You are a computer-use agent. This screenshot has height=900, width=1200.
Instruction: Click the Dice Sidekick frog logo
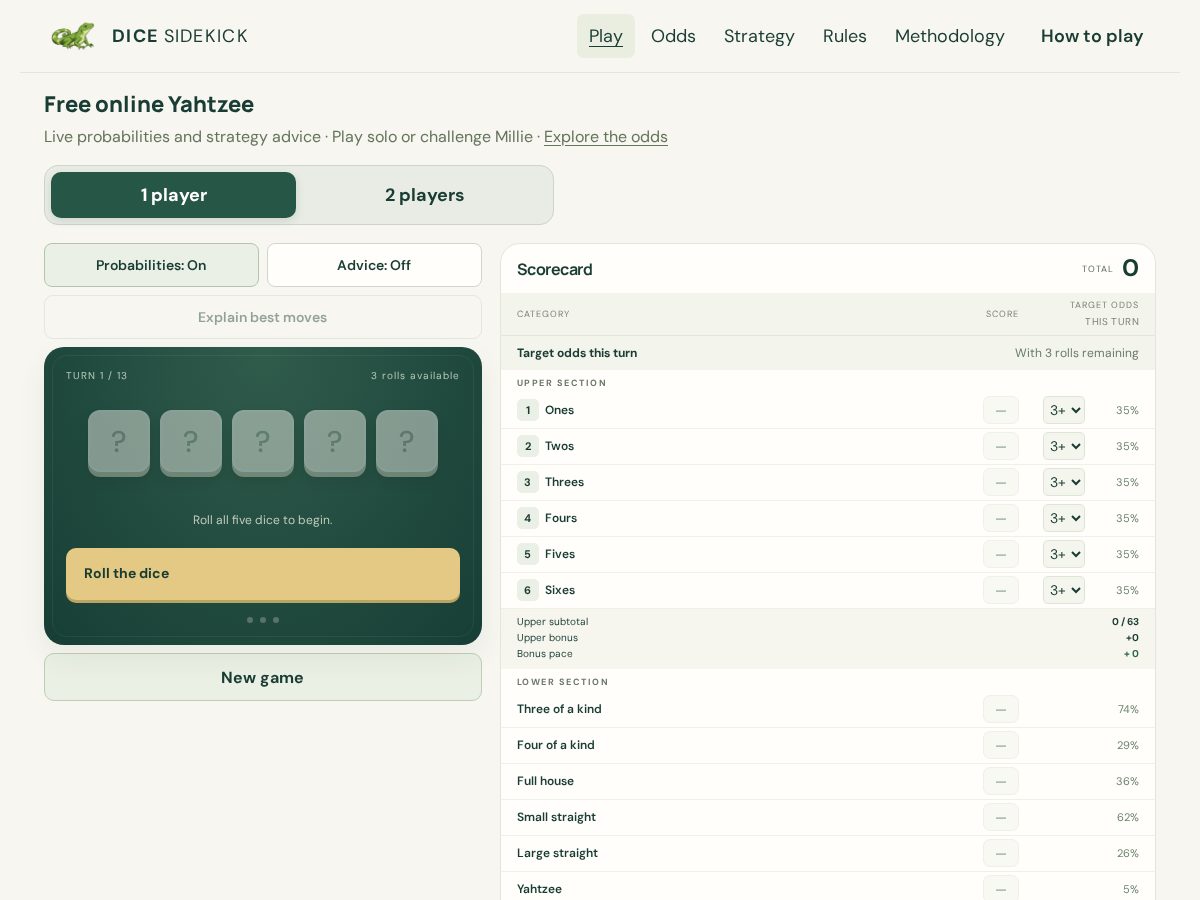(73, 36)
